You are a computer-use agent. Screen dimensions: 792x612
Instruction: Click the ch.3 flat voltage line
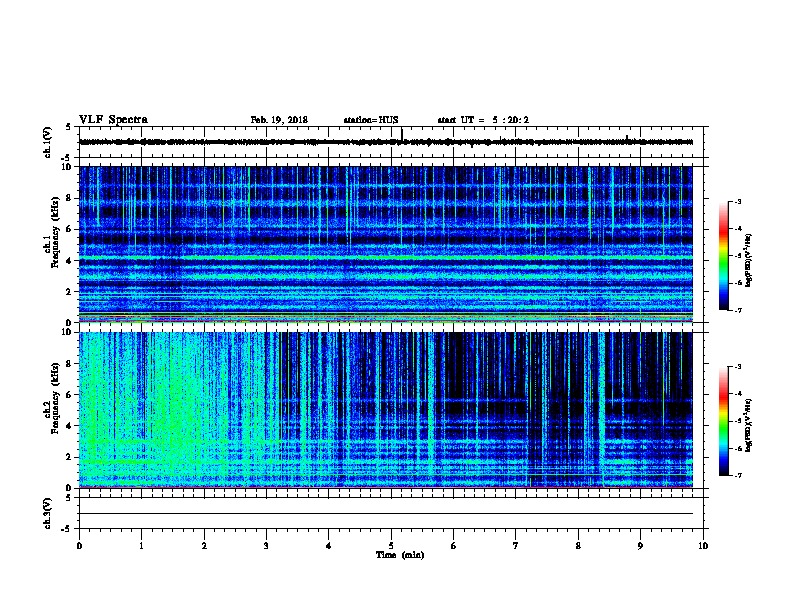pos(386,514)
